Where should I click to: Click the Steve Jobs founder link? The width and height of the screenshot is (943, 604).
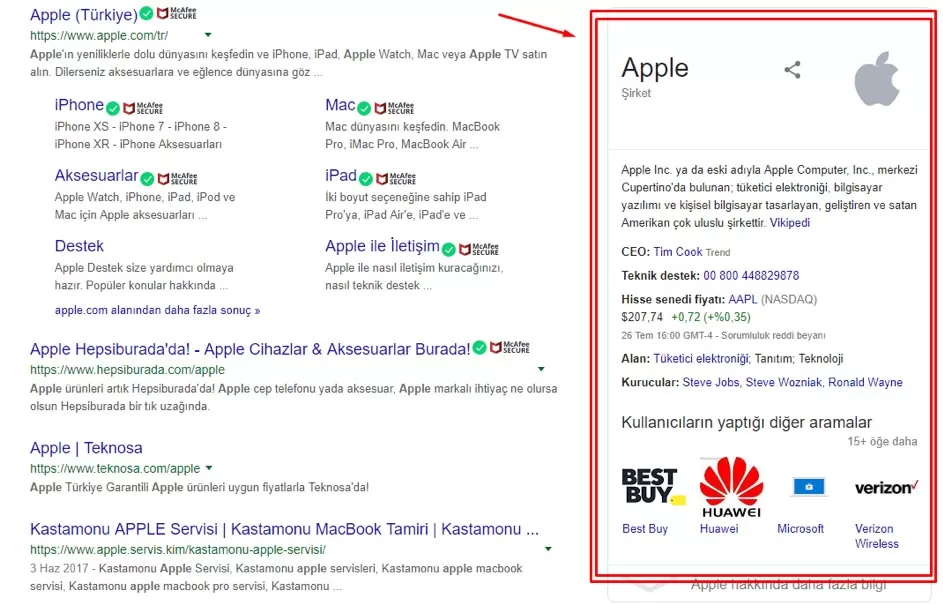click(x=711, y=382)
